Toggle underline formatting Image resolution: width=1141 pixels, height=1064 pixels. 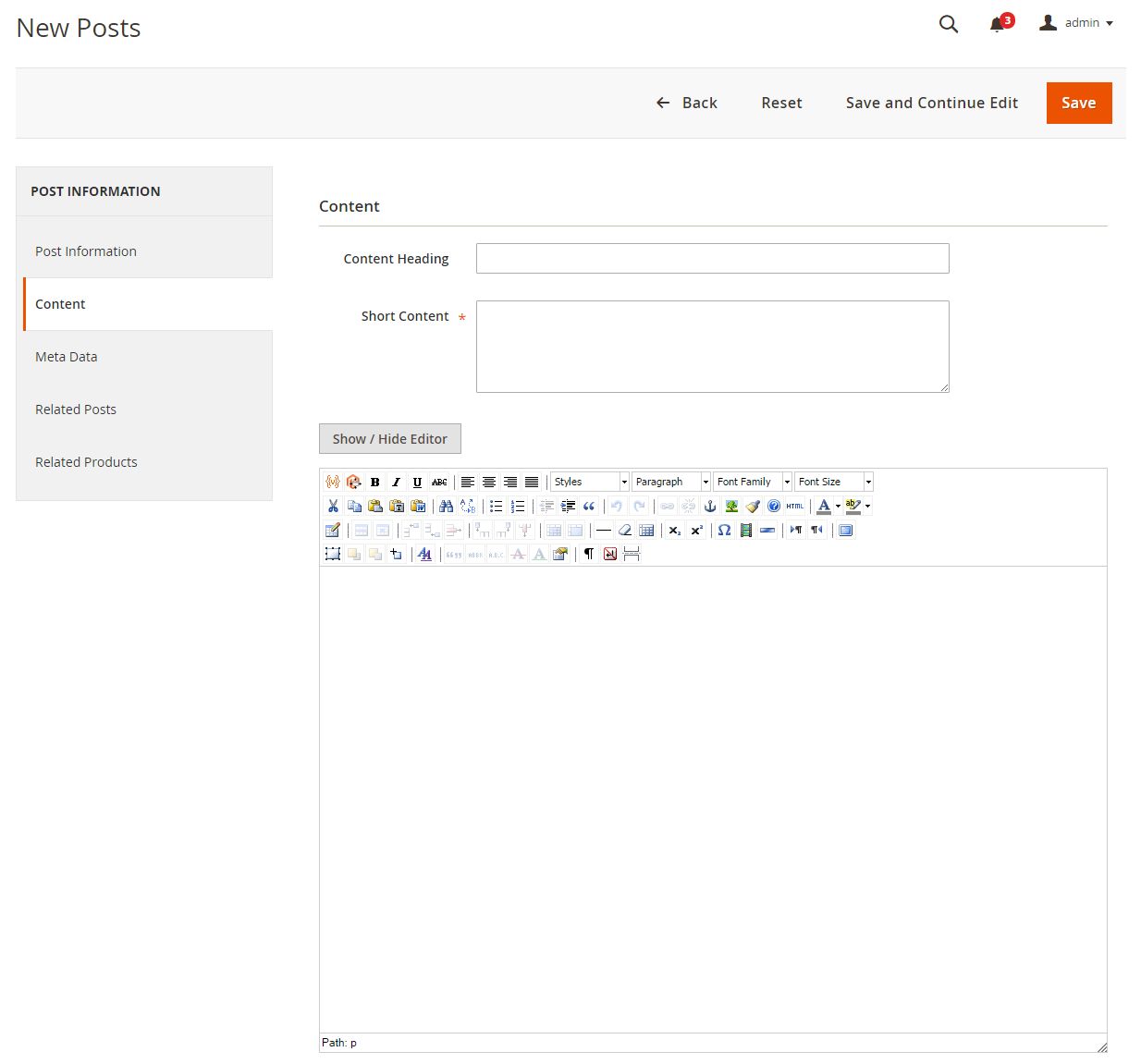[417, 482]
